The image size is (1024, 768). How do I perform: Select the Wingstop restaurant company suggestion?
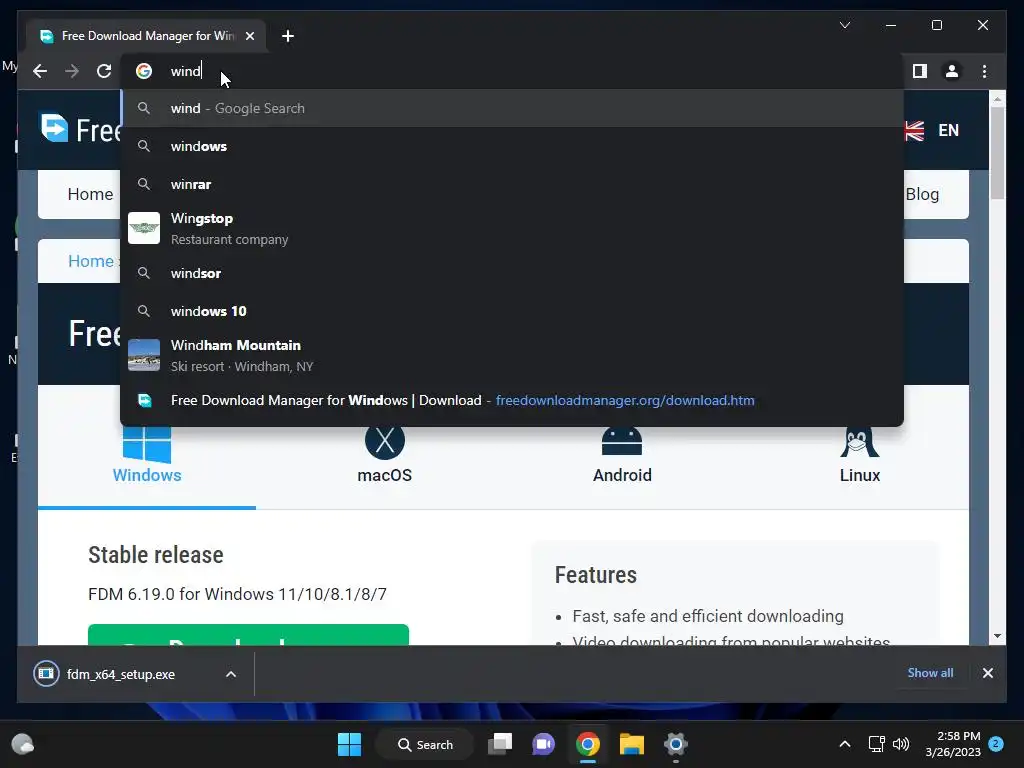click(x=512, y=229)
